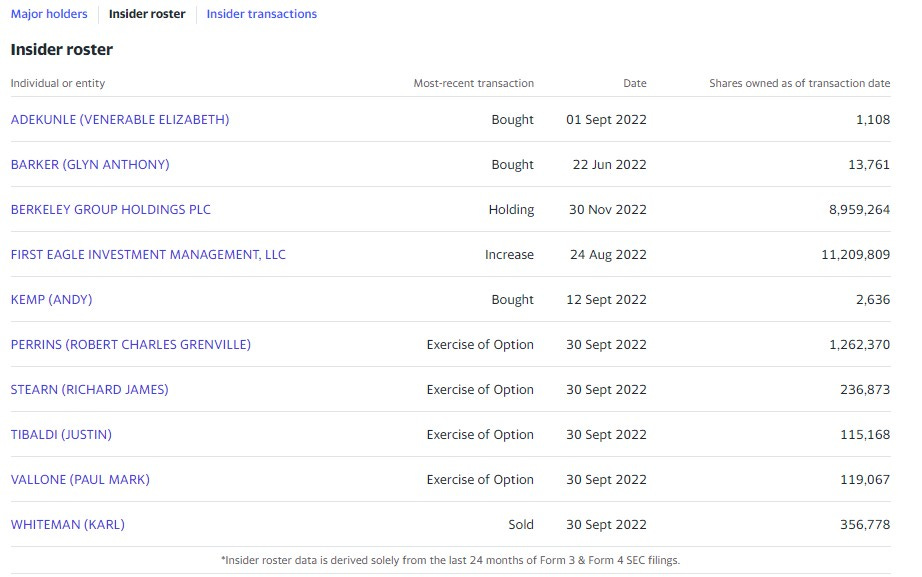The image size is (922, 577).
Task: Select the shares value 1,108
Action: click(873, 119)
